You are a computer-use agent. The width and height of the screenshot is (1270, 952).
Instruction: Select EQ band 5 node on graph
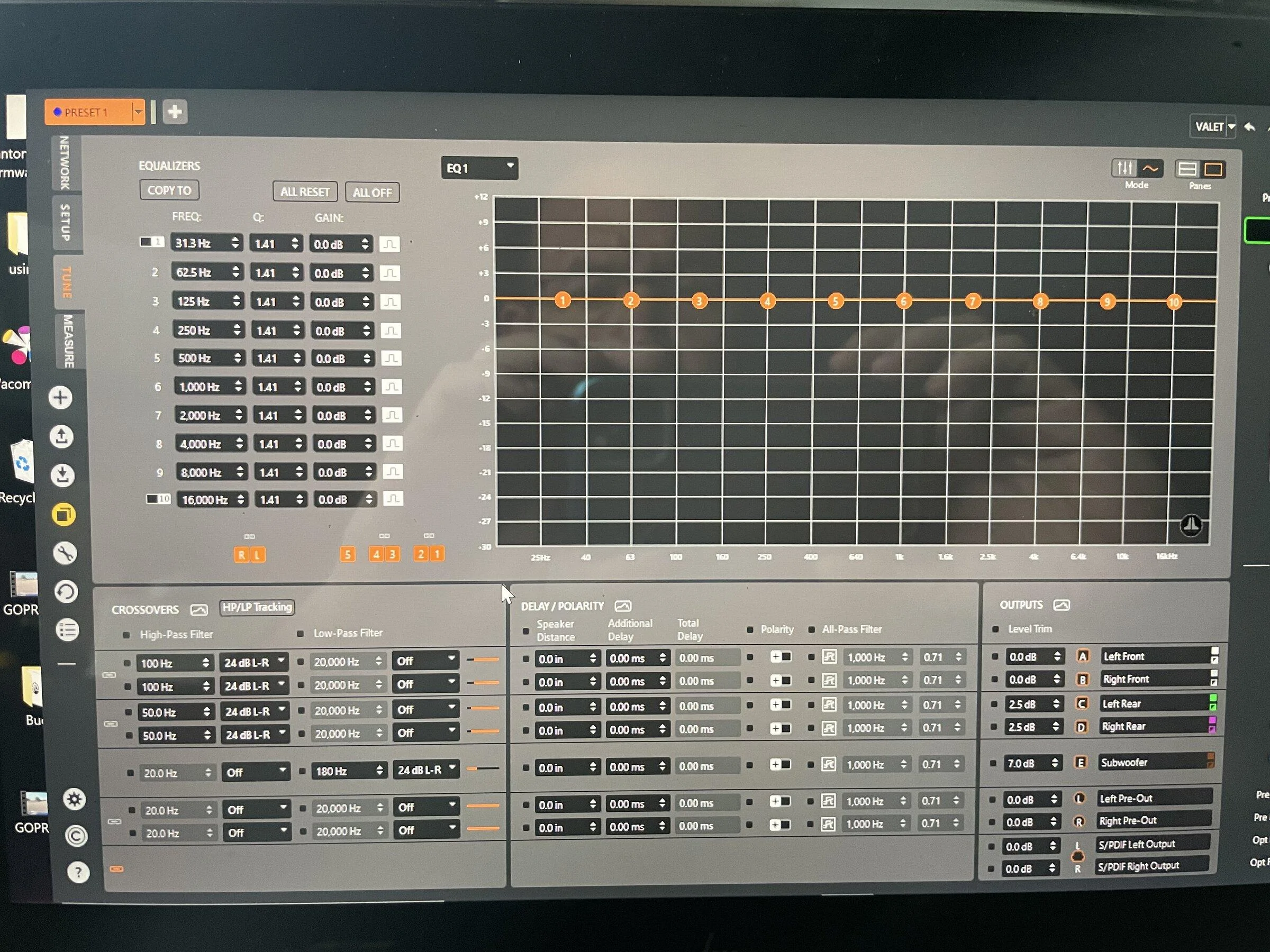click(836, 301)
